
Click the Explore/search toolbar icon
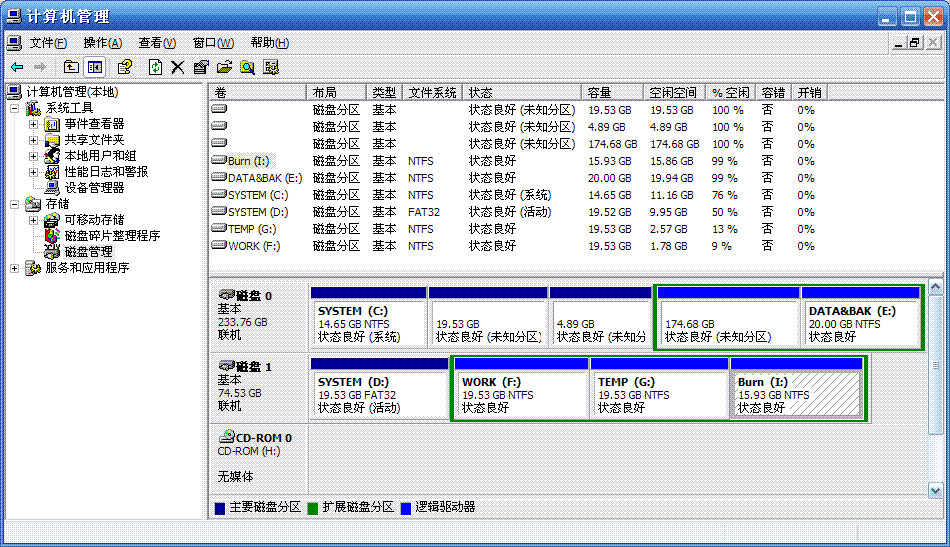tap(247, 67)
